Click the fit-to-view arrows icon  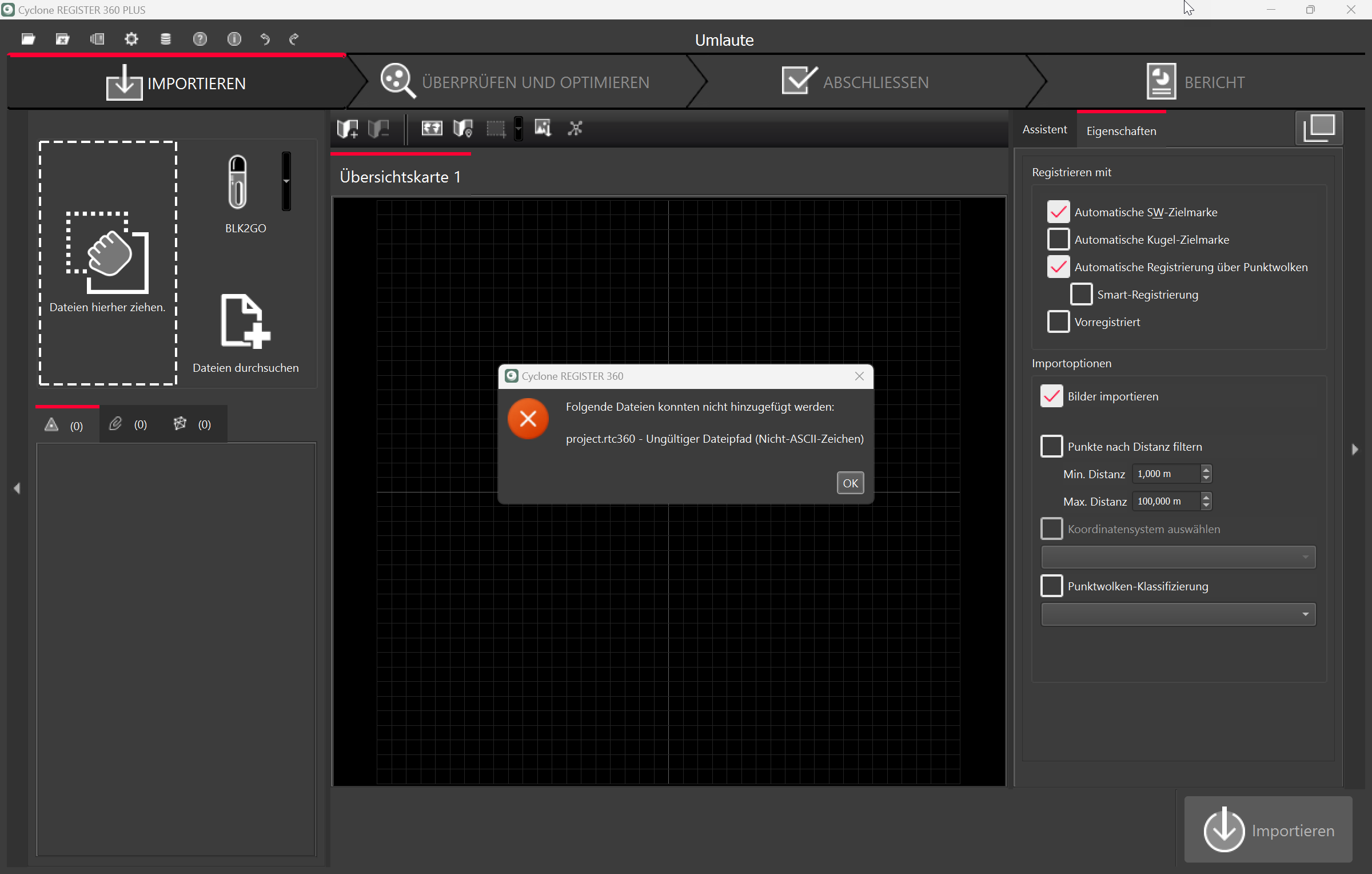coord(575,128)
